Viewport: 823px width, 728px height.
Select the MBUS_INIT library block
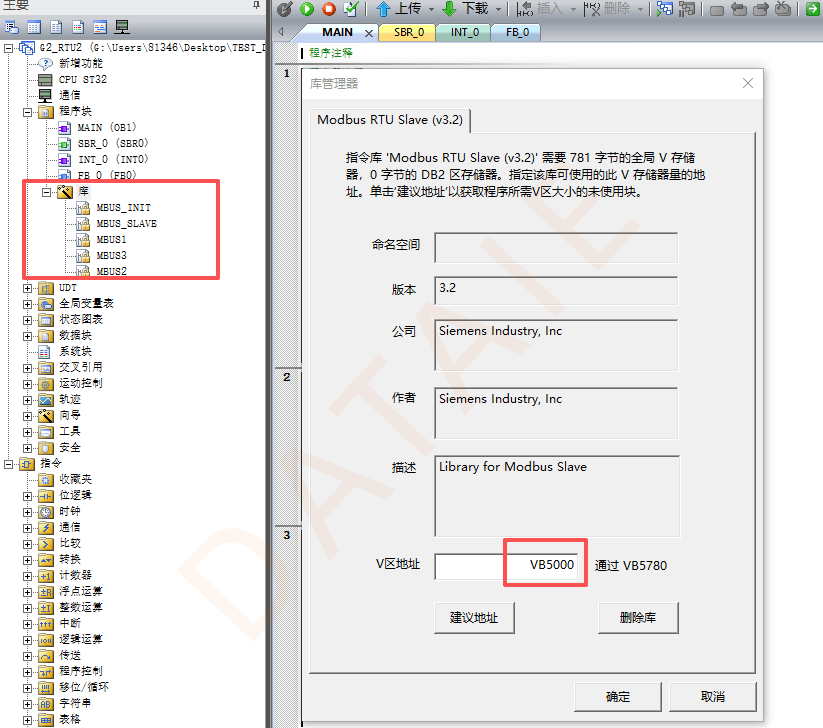click(x=123, y=208)
